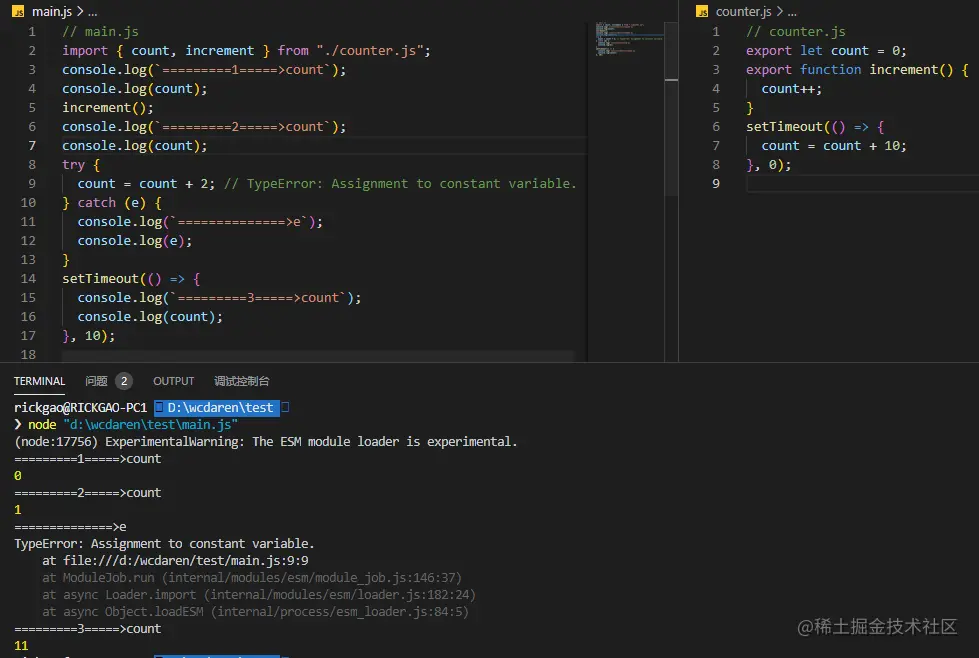Screen dimensions: 979x658
Task: Click the TypeError comment on line 9
Action: 400,184
